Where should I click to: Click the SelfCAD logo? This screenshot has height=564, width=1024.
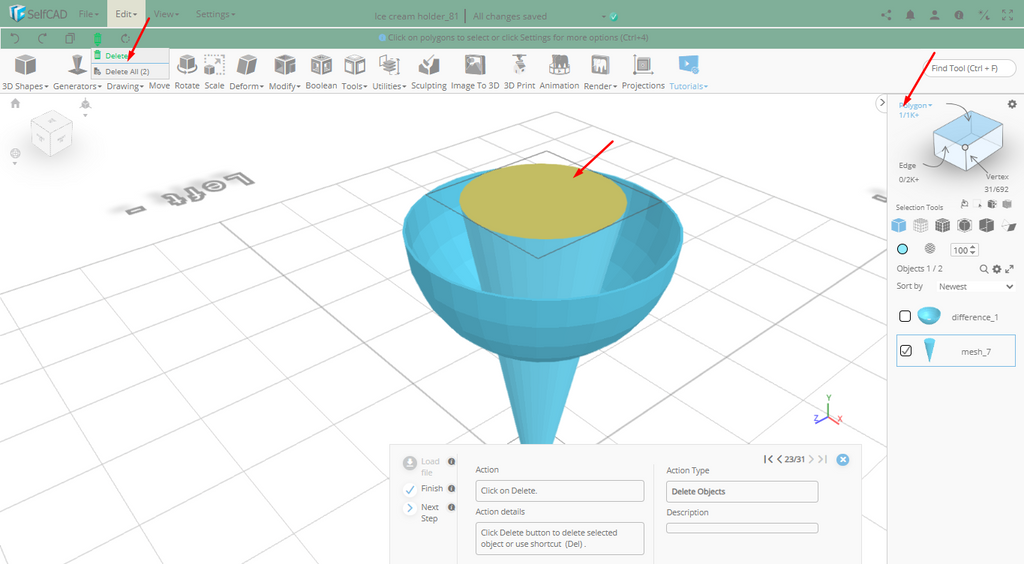(38, 14)
